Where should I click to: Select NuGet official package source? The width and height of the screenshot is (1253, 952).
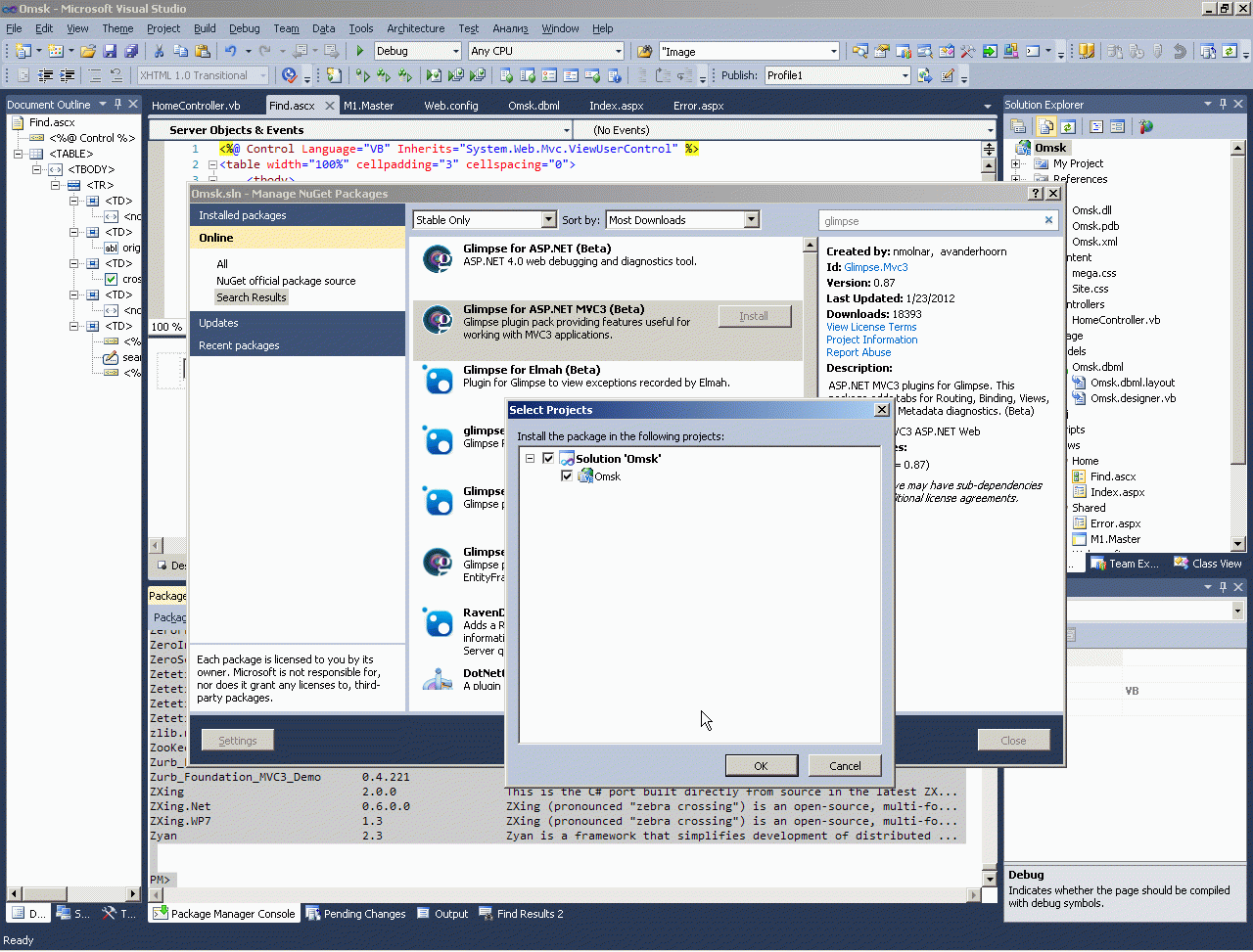pos(286,281)
